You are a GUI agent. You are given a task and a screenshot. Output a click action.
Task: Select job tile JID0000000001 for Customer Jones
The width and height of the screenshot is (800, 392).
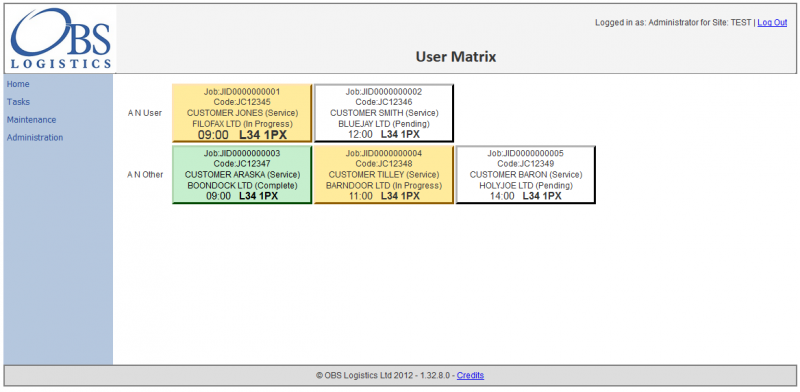[242, 113]
